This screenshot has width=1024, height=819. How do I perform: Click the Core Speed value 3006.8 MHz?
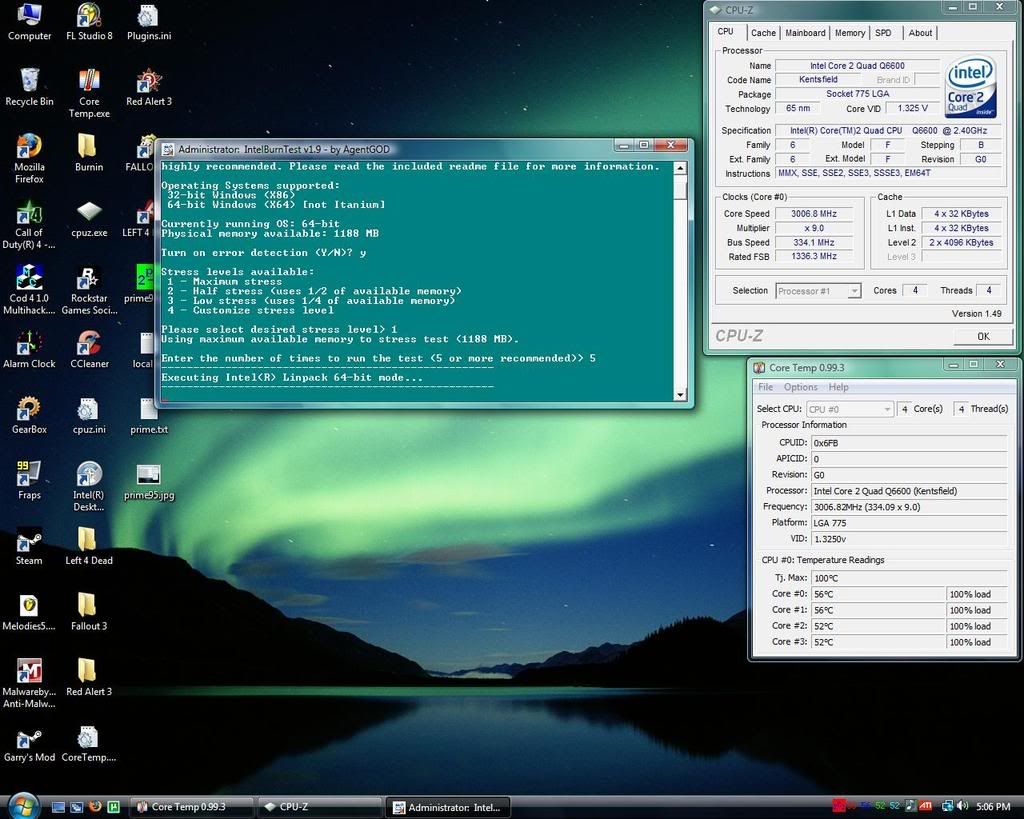814,214
